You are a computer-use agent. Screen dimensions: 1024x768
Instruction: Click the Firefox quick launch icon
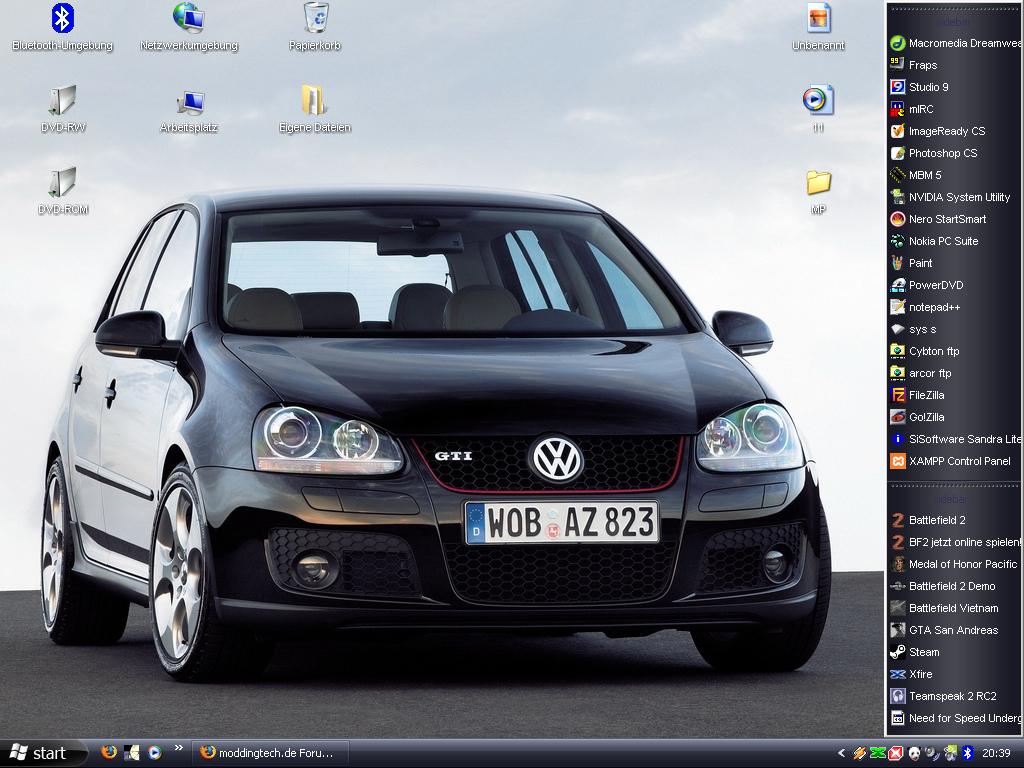point(109,752)
